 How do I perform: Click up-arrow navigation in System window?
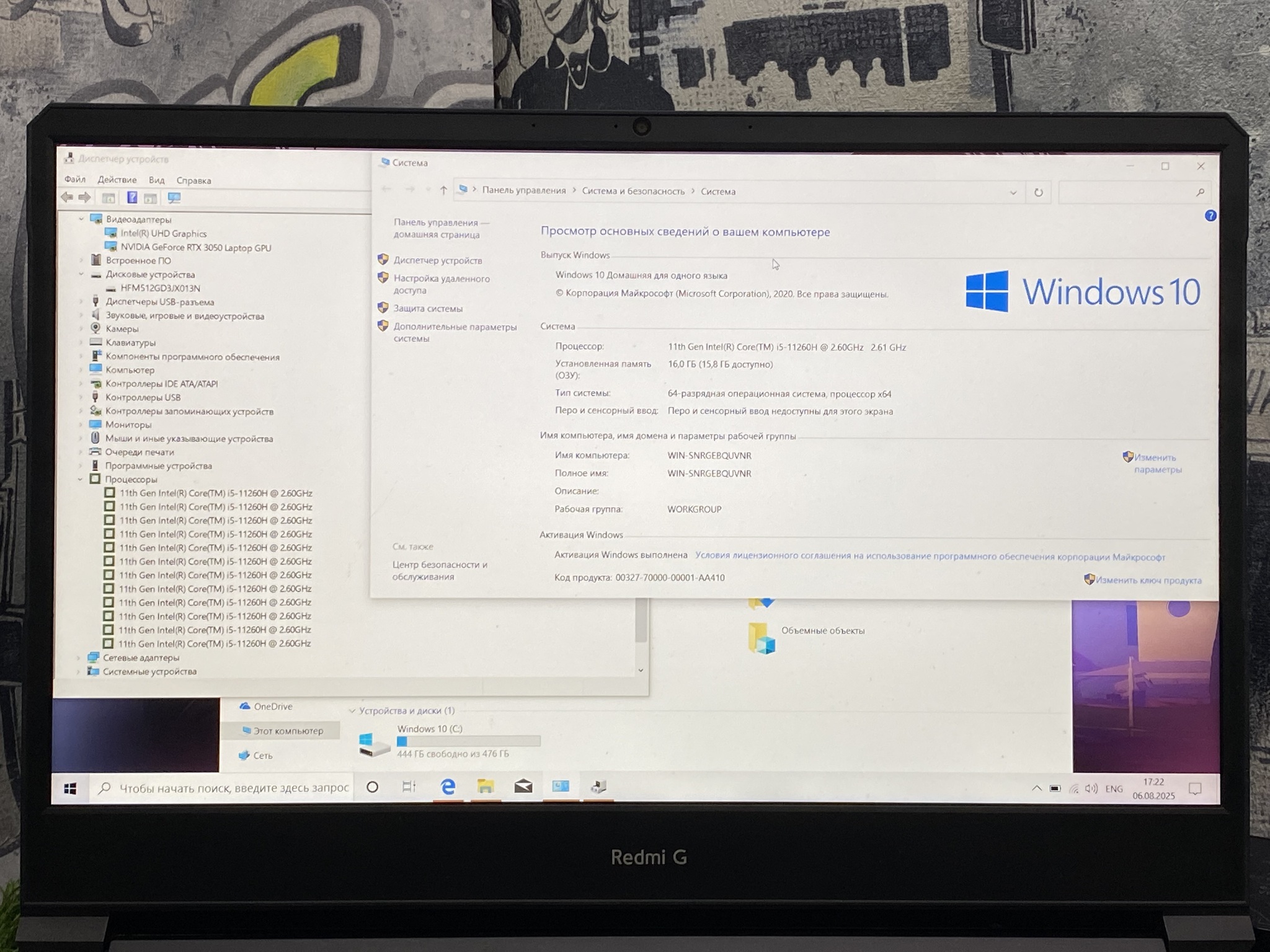443,190
